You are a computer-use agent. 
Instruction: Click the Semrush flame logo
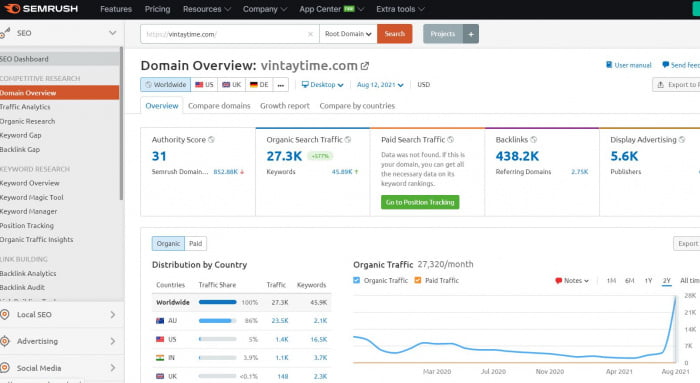tap(12, 8)
